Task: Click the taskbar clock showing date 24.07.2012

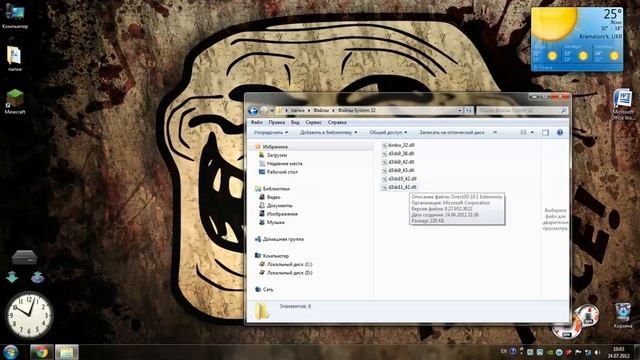Action: pos(618,352)
